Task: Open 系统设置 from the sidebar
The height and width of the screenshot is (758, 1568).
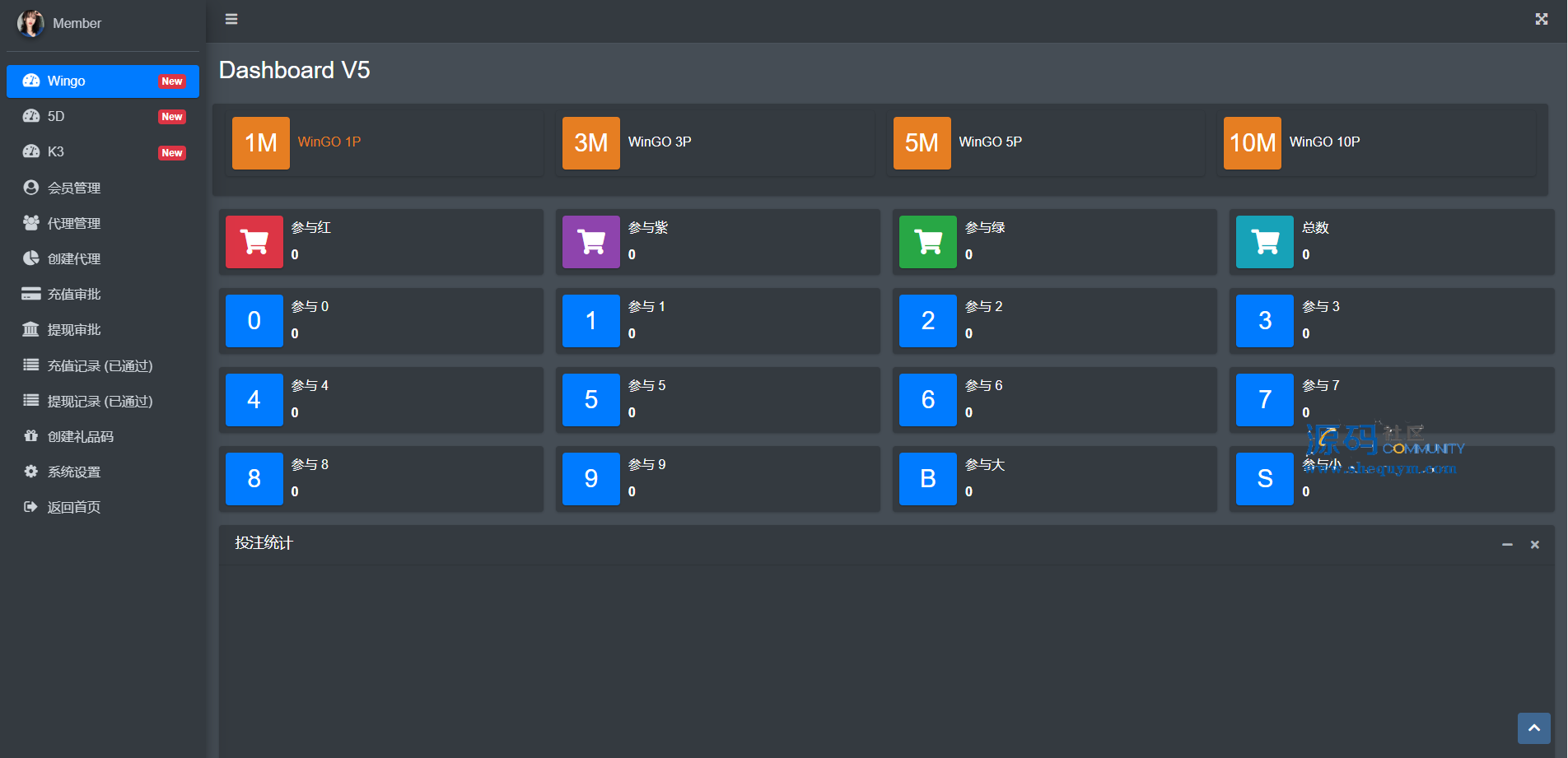Action: click(74, 472)
